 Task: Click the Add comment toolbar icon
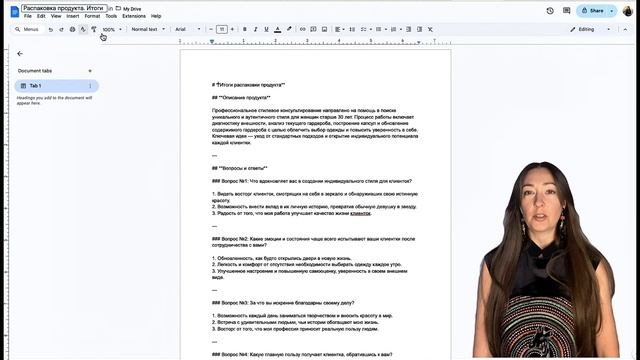[313, 29]
